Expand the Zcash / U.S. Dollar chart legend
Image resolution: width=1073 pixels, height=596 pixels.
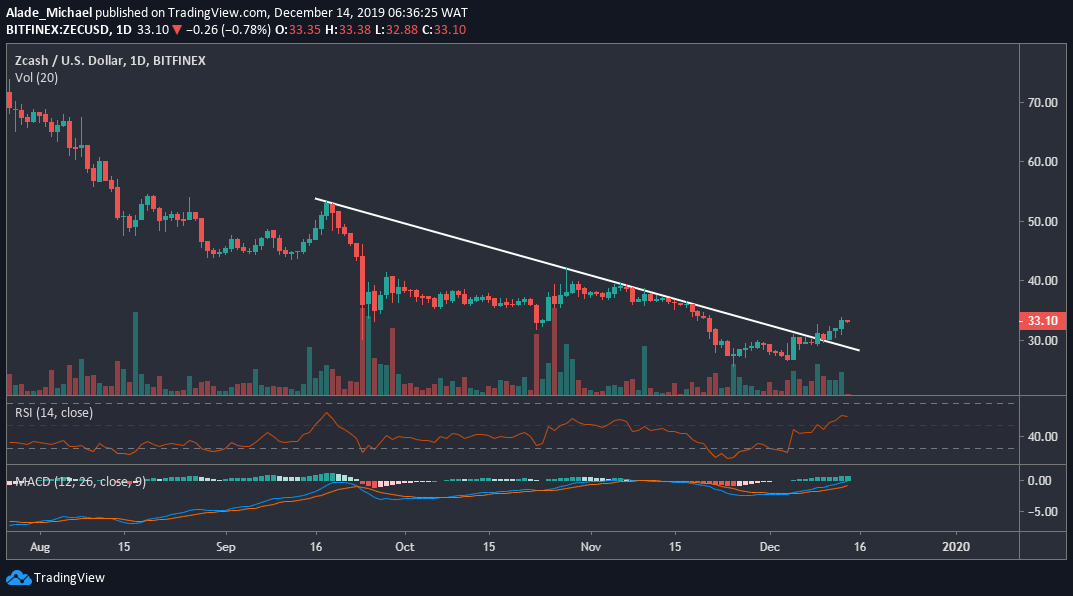[110, 60]
